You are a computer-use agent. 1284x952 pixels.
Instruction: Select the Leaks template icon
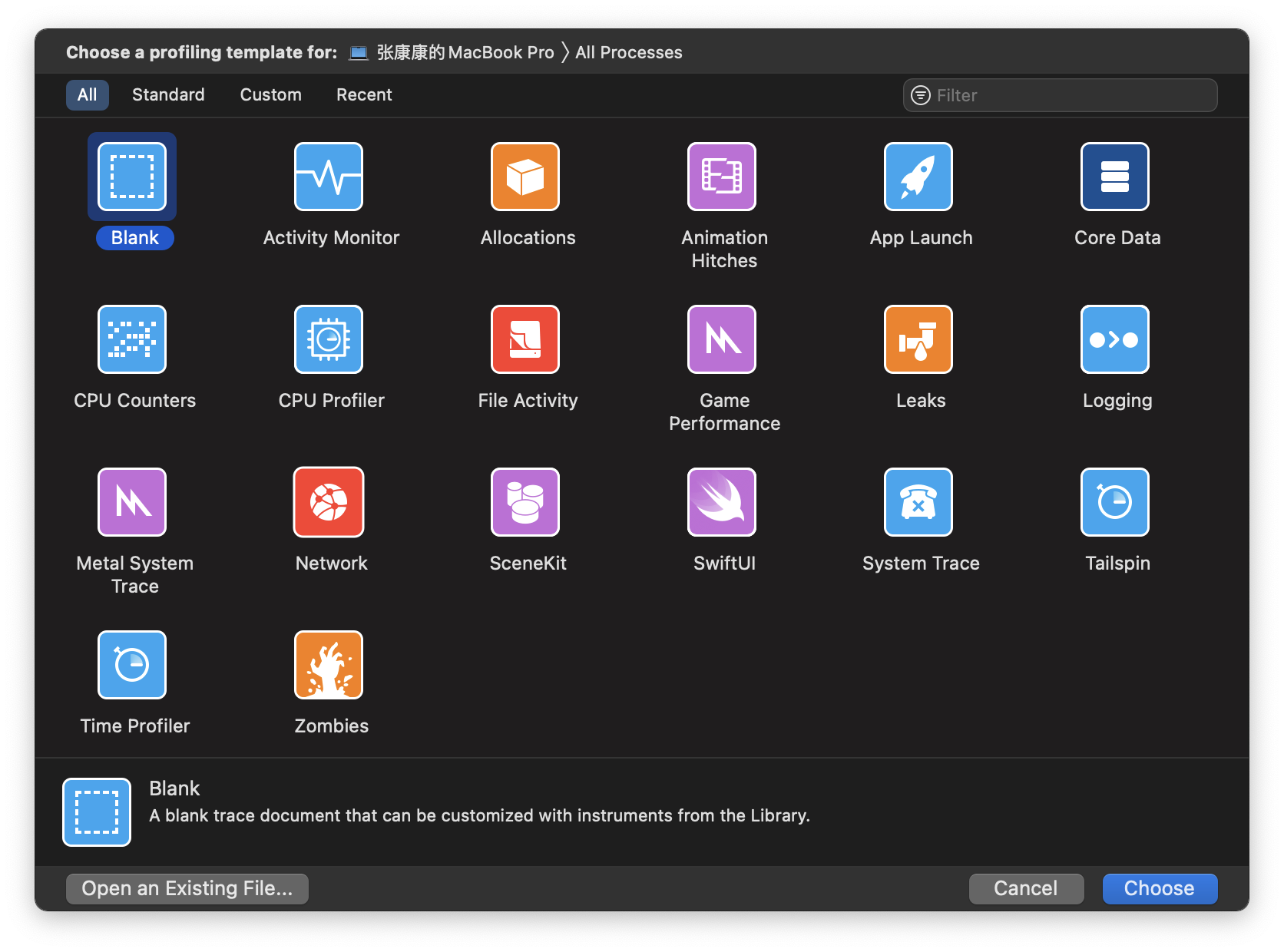(918, 339)
